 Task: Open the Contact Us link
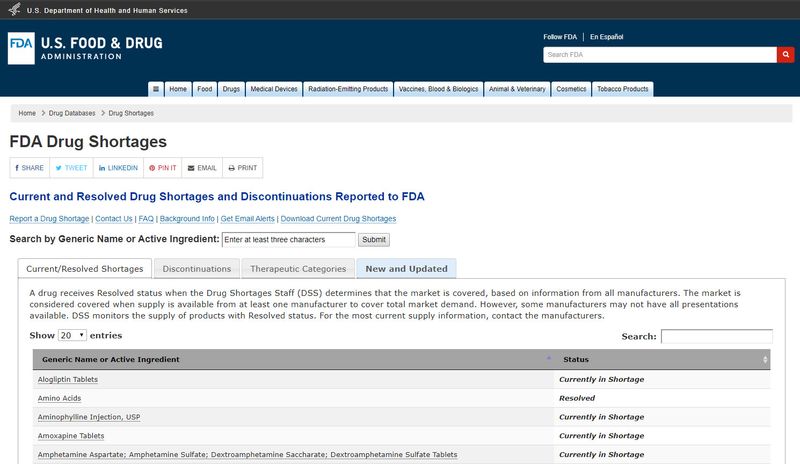[x=114, y=218]
